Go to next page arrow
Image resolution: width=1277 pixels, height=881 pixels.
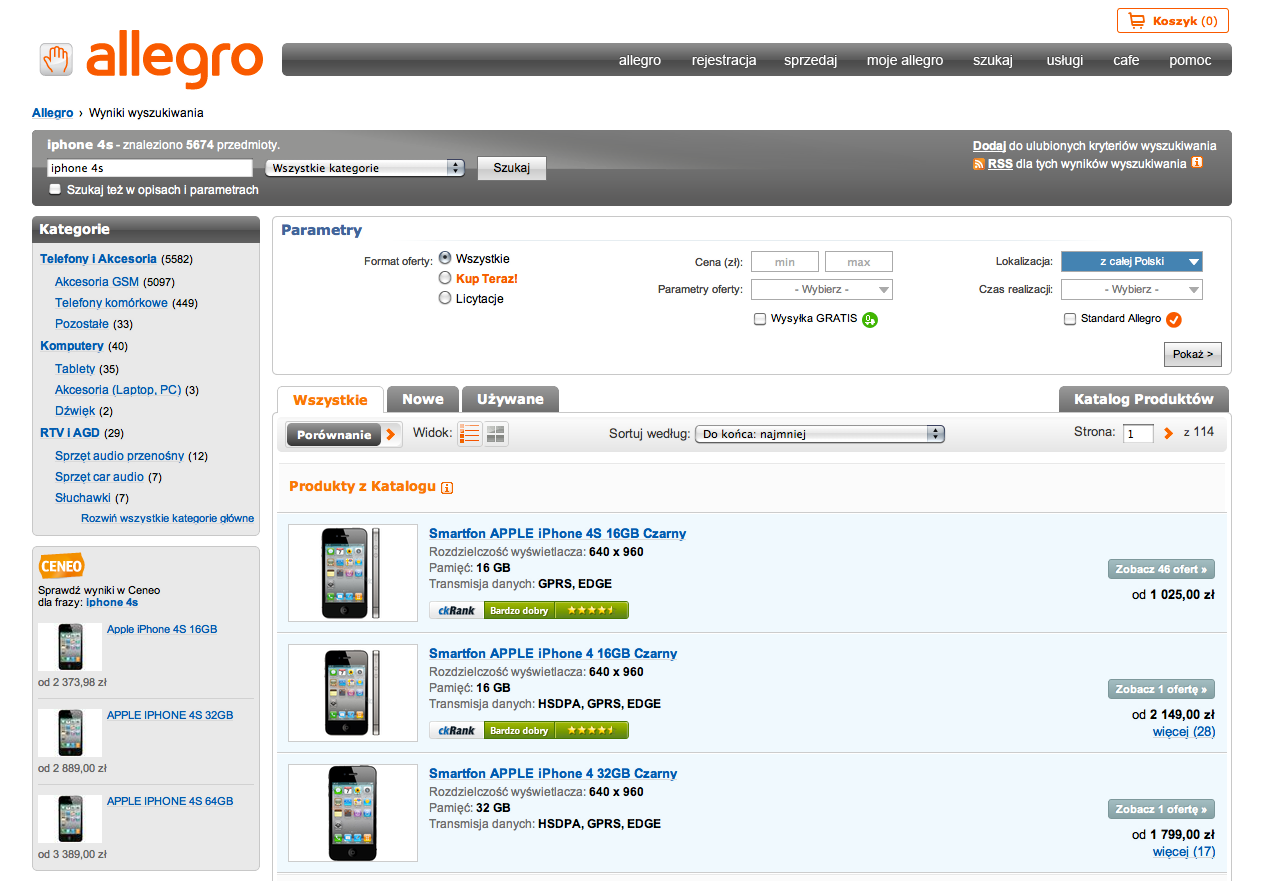[x=1168, y=433]
